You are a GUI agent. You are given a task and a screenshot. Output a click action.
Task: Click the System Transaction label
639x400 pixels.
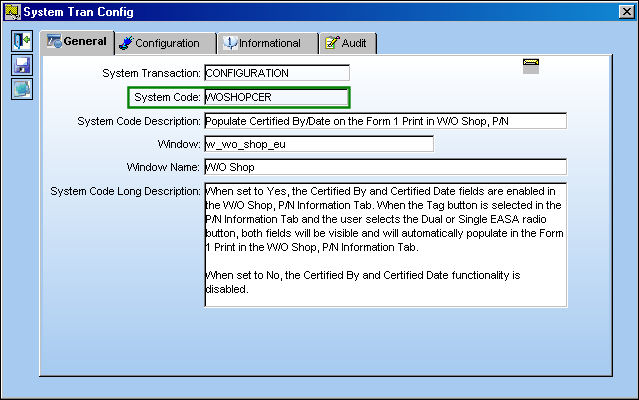pyautogui.click(x=151, y=73)
